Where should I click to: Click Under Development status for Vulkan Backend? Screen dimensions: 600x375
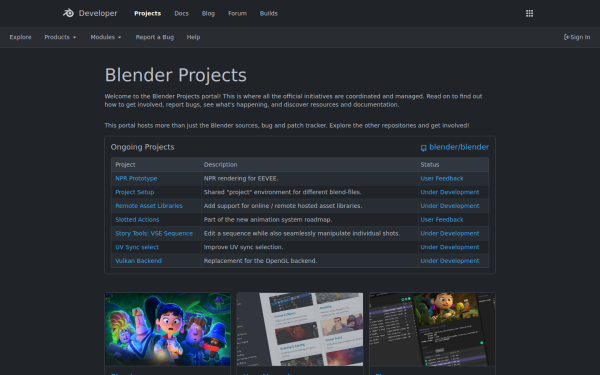[450, 261]
